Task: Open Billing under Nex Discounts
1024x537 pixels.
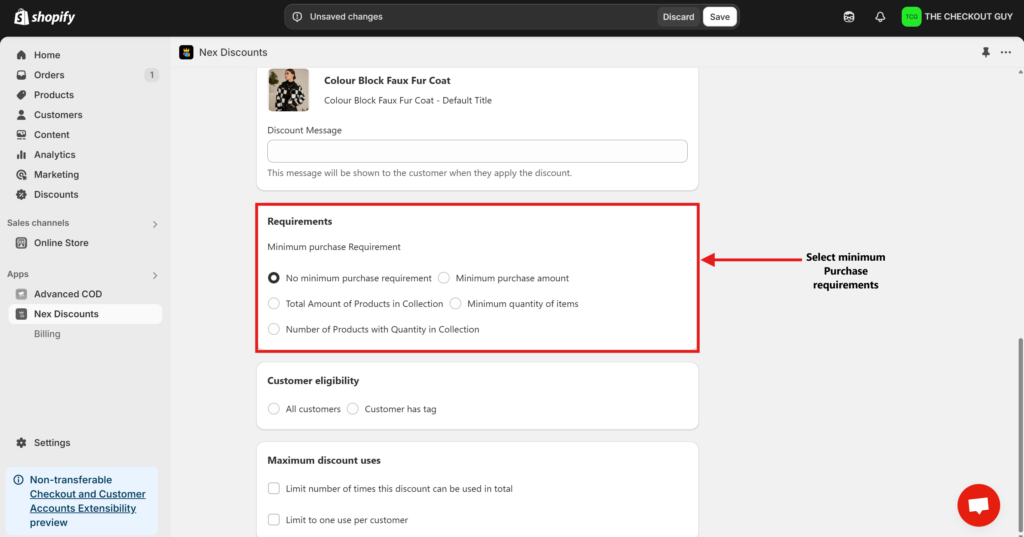Action: pyautogui.click(x=47, y=334)
